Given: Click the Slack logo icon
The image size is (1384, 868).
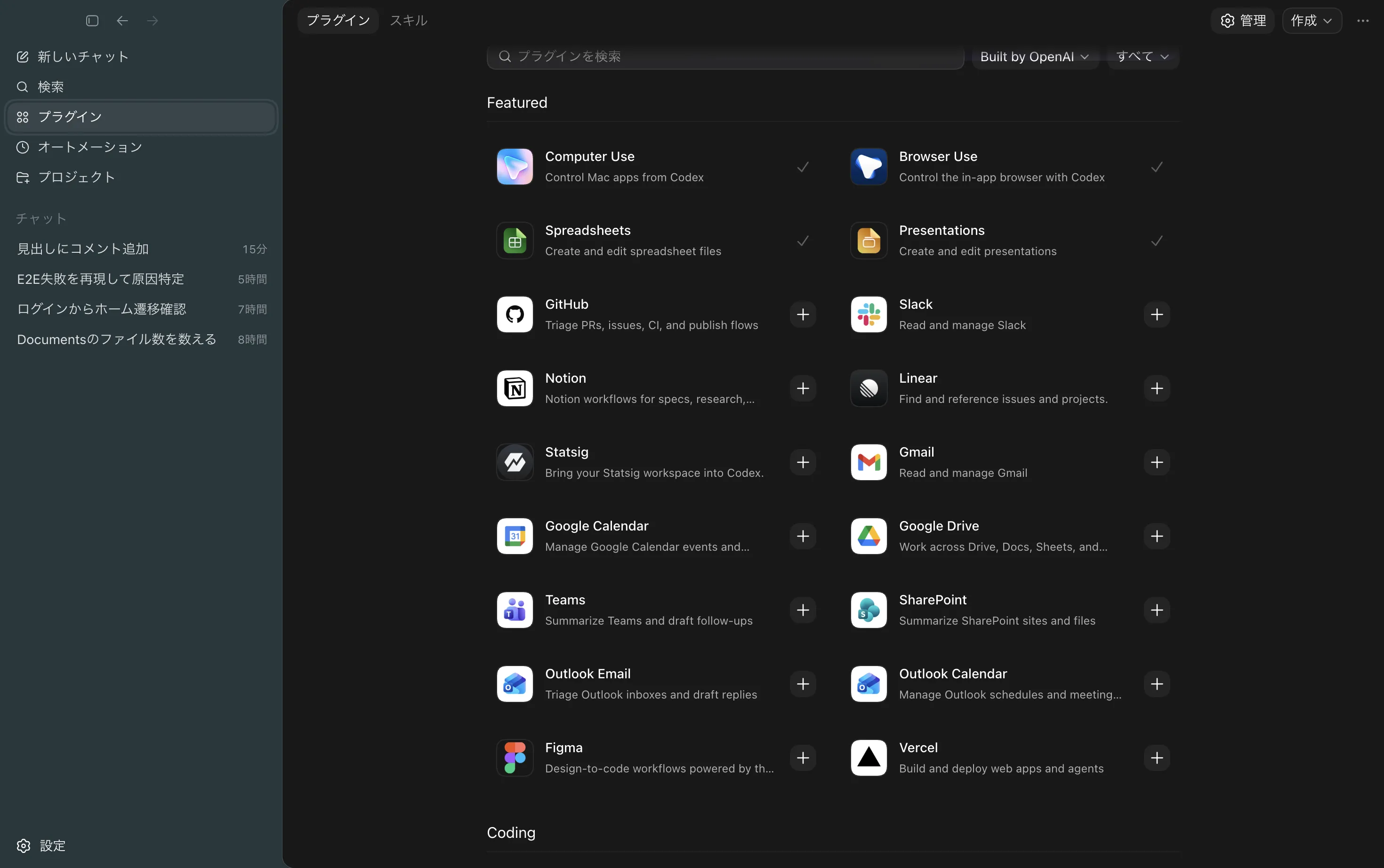Looking at the screenshot, I should [869, 314].
